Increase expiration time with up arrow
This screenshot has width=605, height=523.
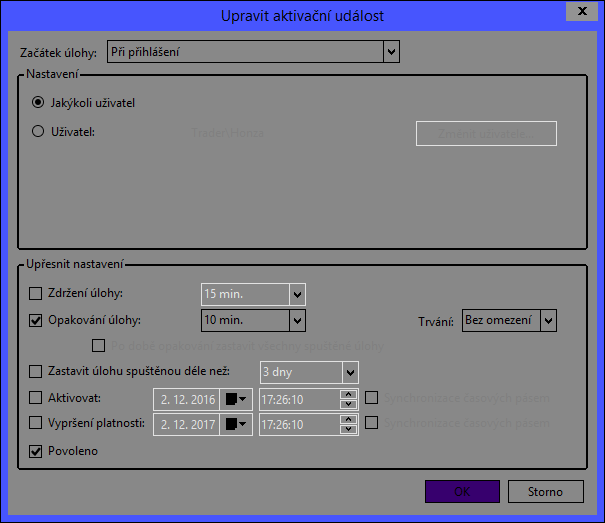(x=348, y=420)
